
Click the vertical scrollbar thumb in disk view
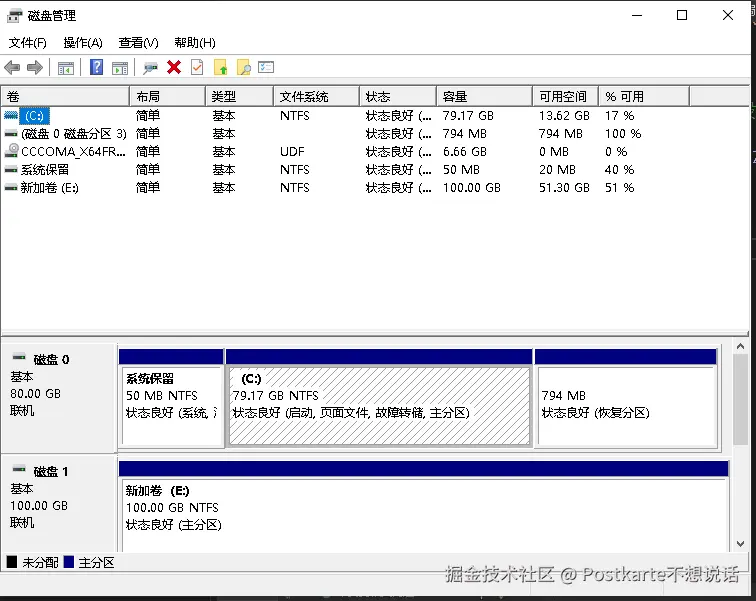coord(741,400)
